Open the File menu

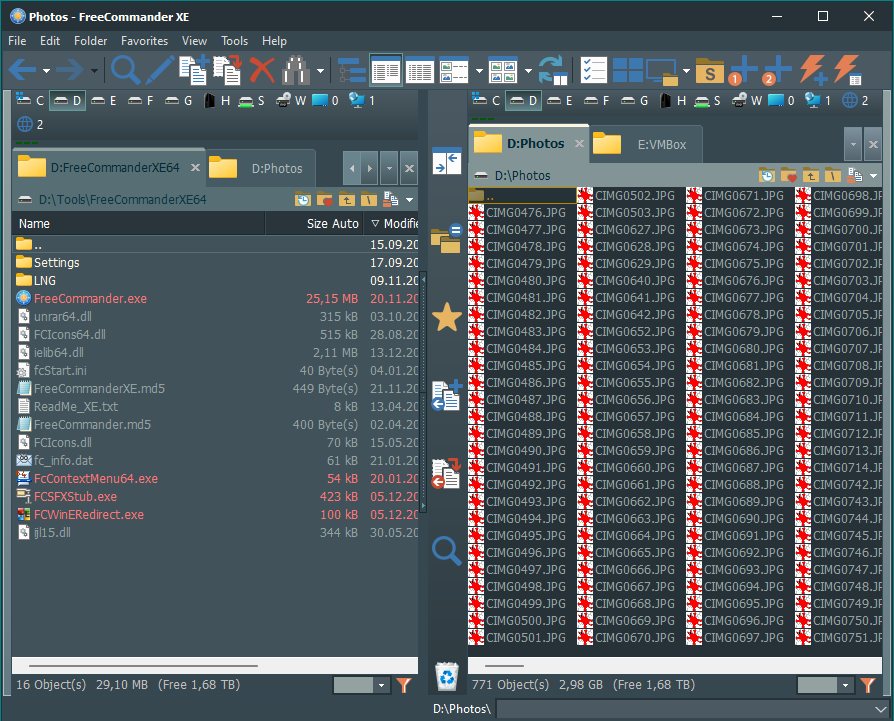[x=17, y=41]
